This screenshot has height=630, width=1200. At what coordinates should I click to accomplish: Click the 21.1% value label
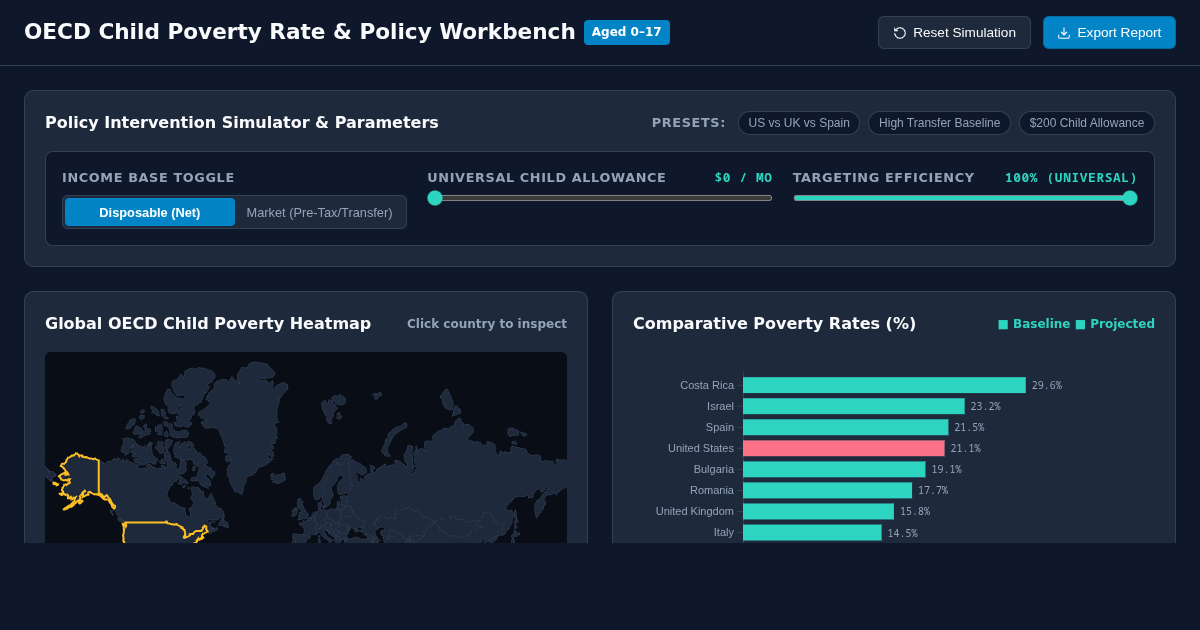[966, 449]
